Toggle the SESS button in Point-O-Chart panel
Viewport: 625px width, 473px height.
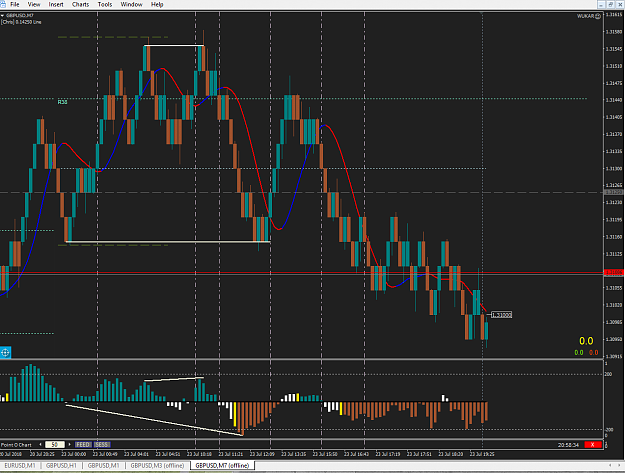coord(102,444)
